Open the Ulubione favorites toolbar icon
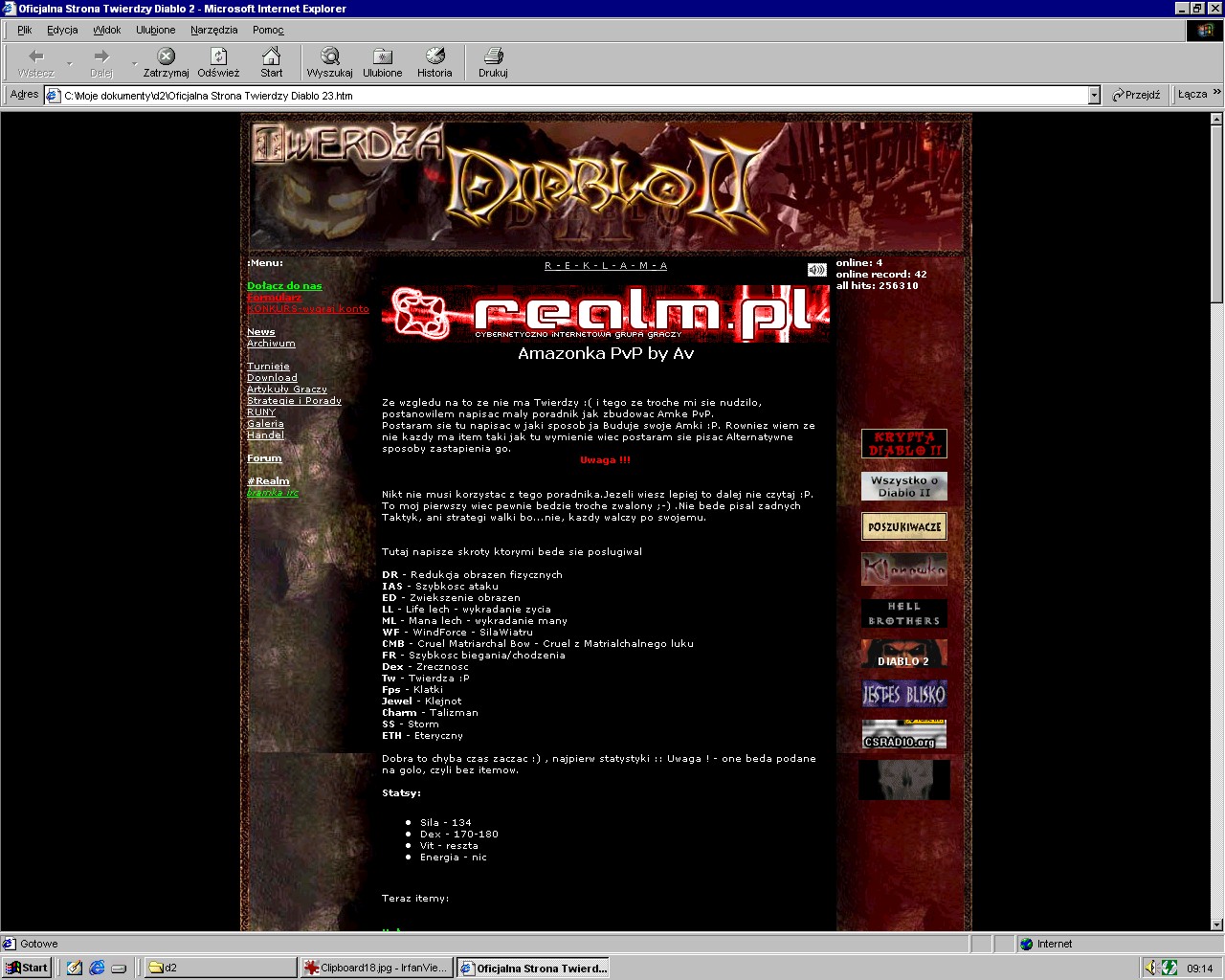The width and height of the screenshot is (1225, 980). [382, 56]
